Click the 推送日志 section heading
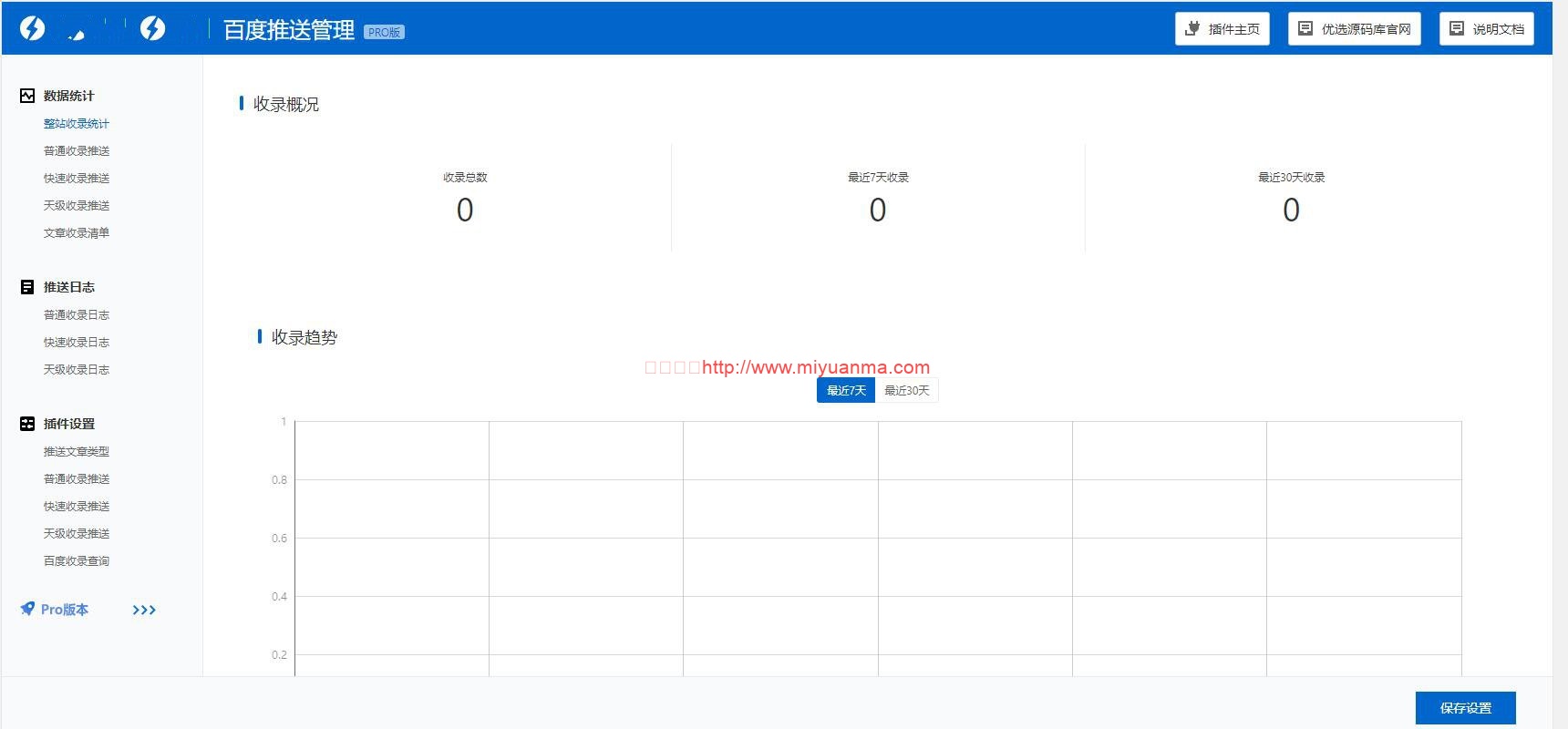 coord(69,287)
